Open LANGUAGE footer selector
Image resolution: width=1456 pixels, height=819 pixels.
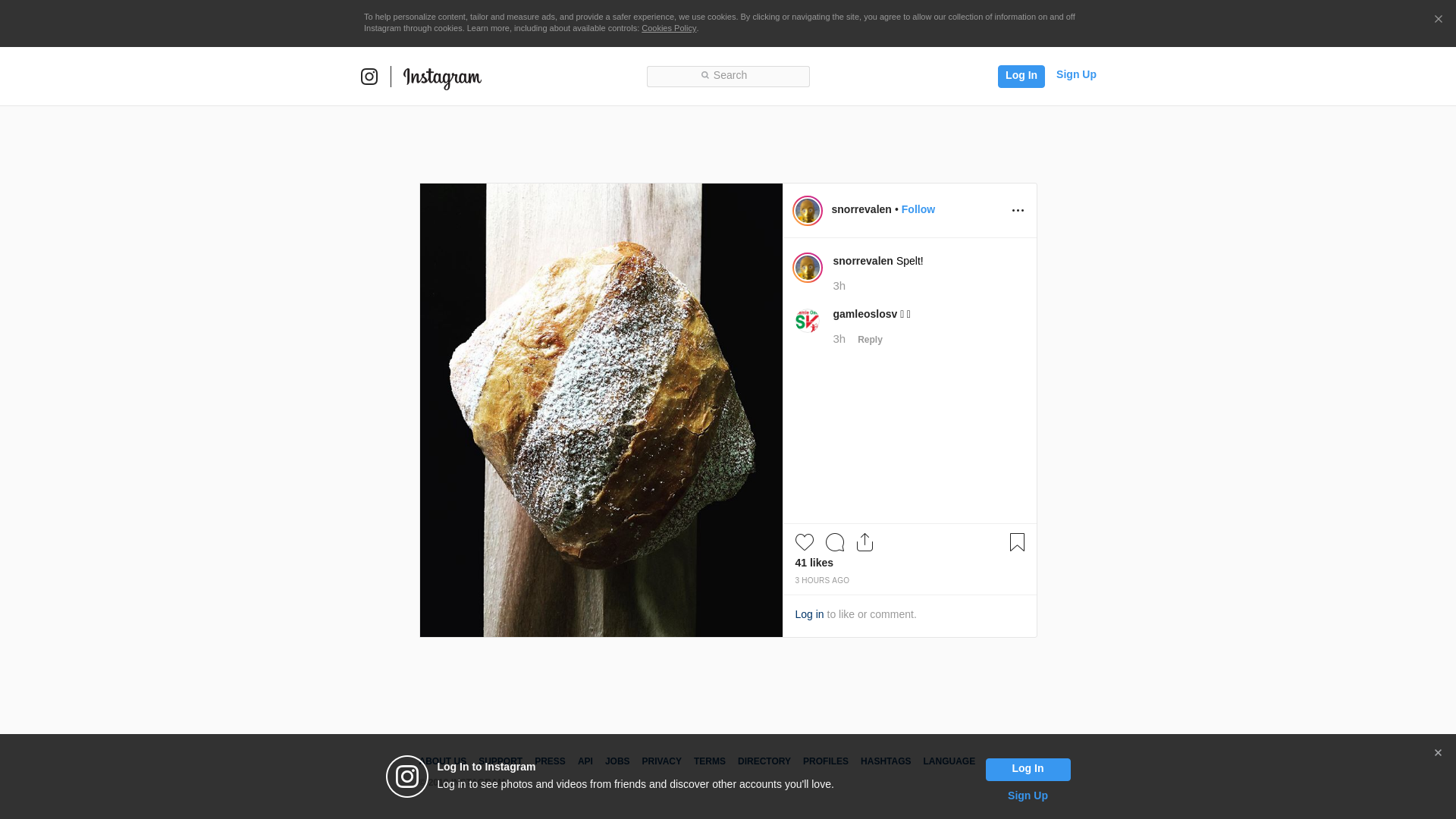pos(949,761)
